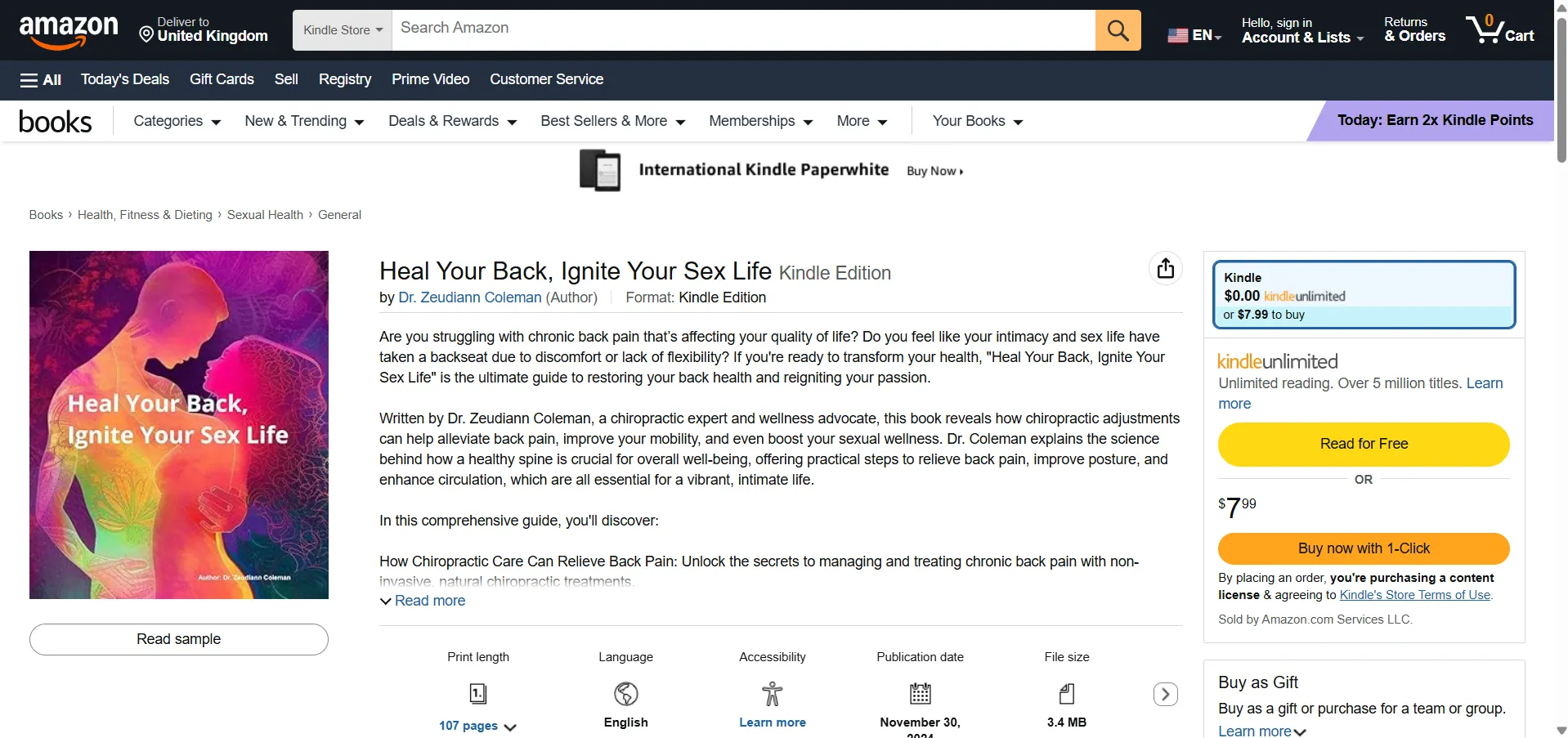Click the share icon beside the book title
The height and width of the screenshot is (738, 1568).
1166,268
